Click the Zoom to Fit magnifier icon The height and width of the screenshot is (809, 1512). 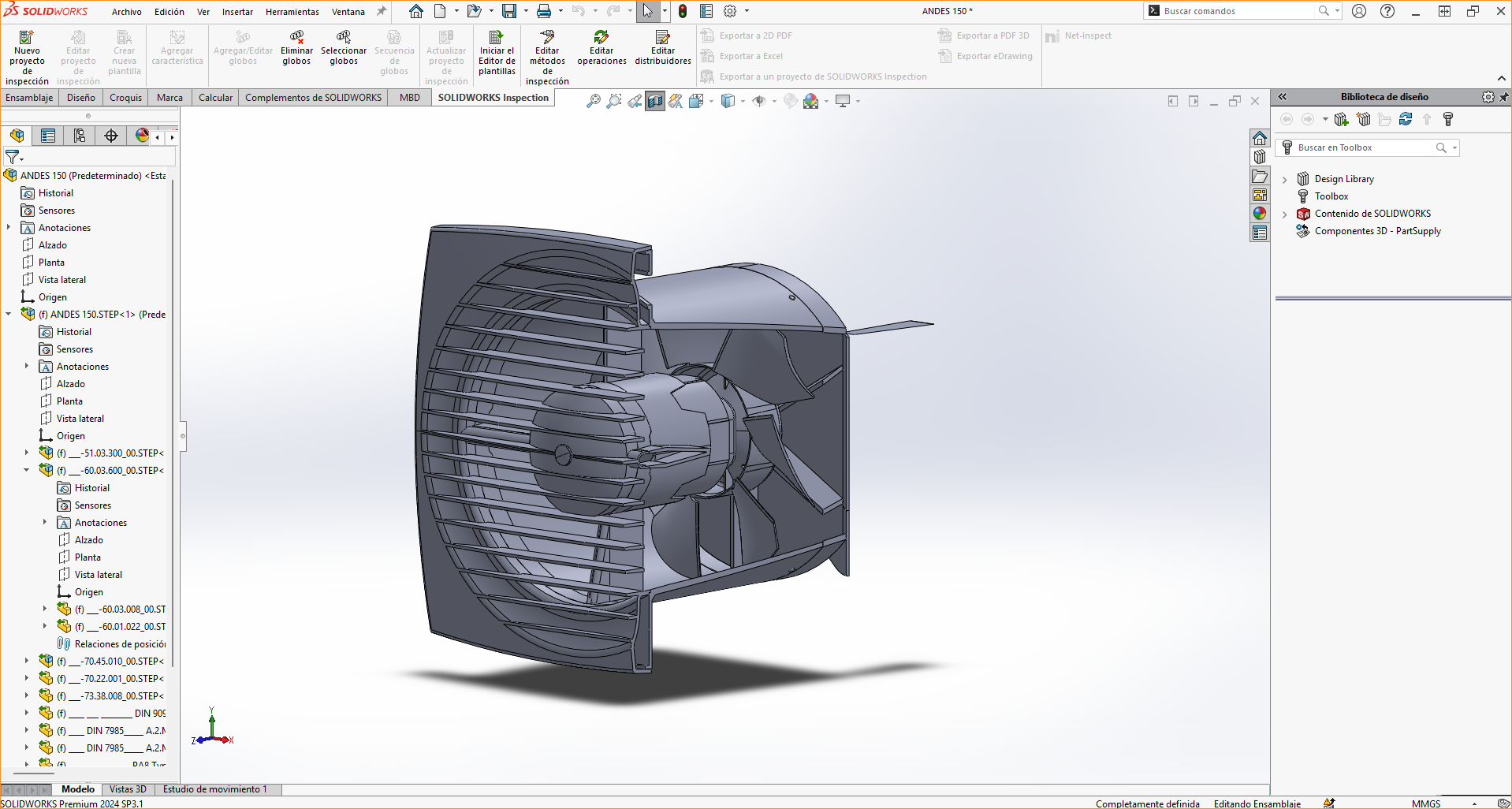click(594, 101)
